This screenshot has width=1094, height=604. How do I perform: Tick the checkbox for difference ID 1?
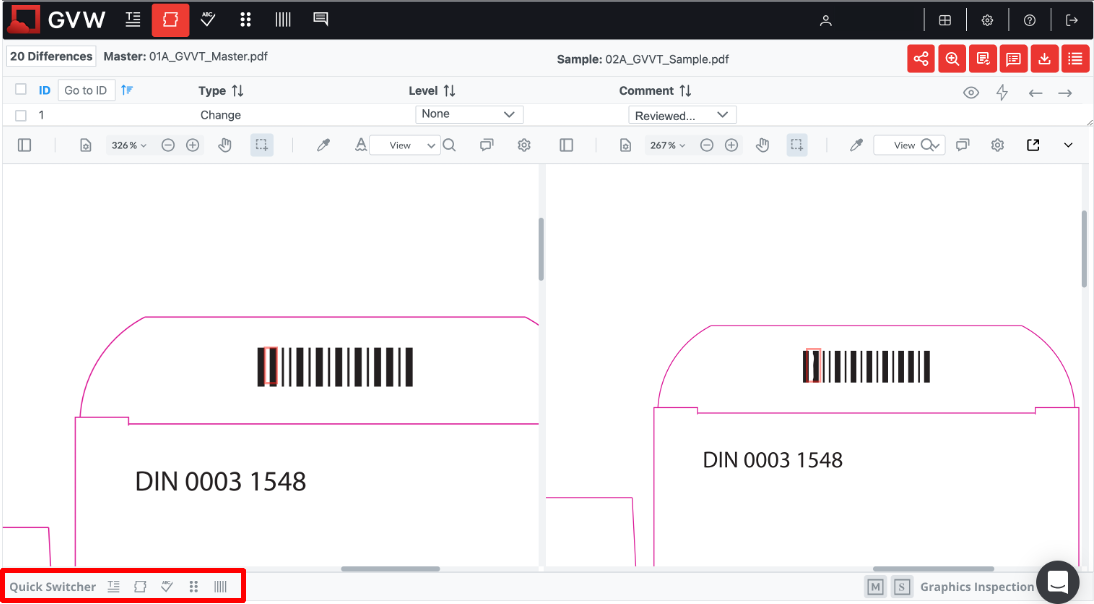coord(21,116)
